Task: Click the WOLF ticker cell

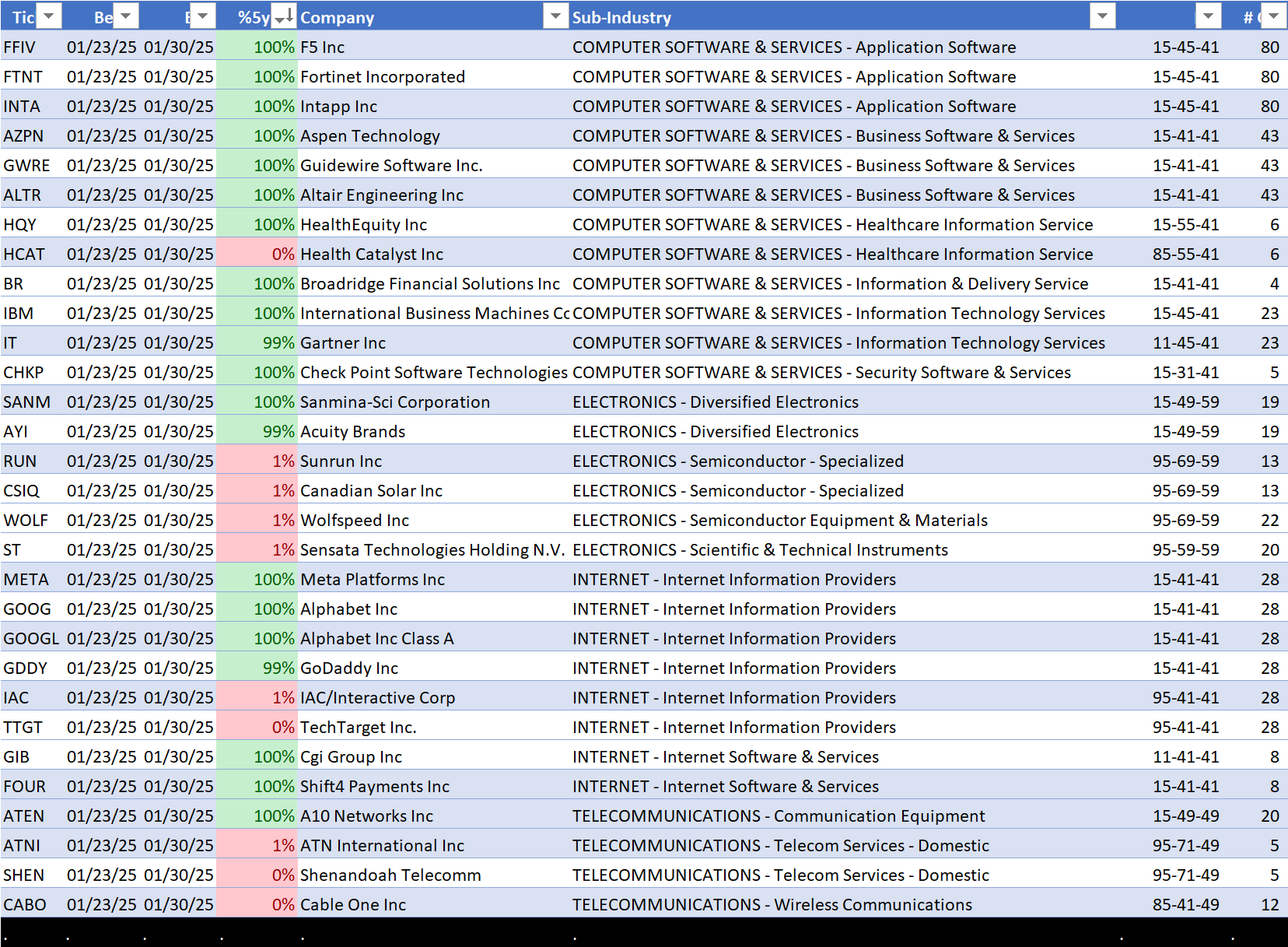Action: pos(32,520)
